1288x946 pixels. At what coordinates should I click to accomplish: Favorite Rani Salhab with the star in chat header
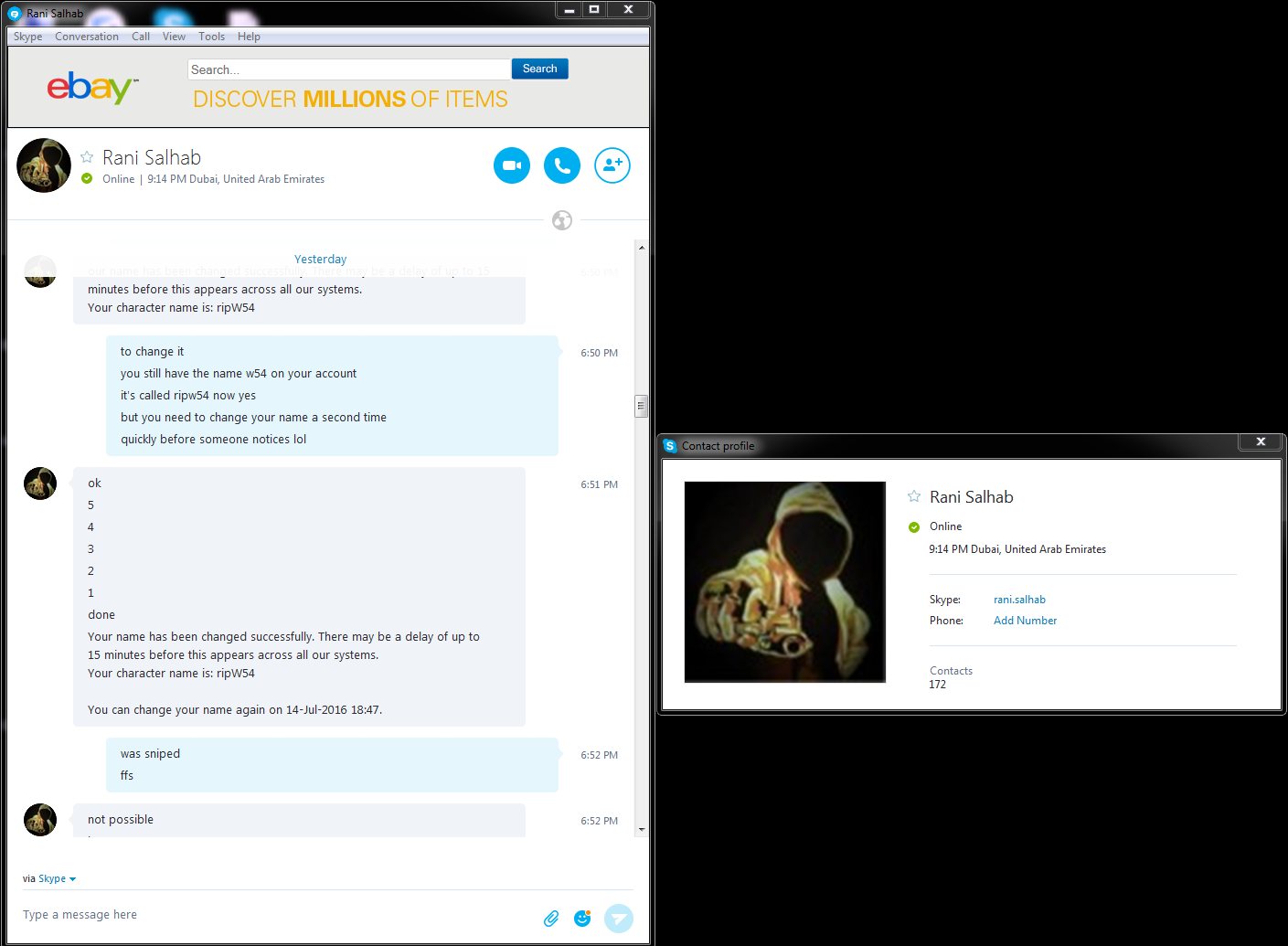click(87, 157)
